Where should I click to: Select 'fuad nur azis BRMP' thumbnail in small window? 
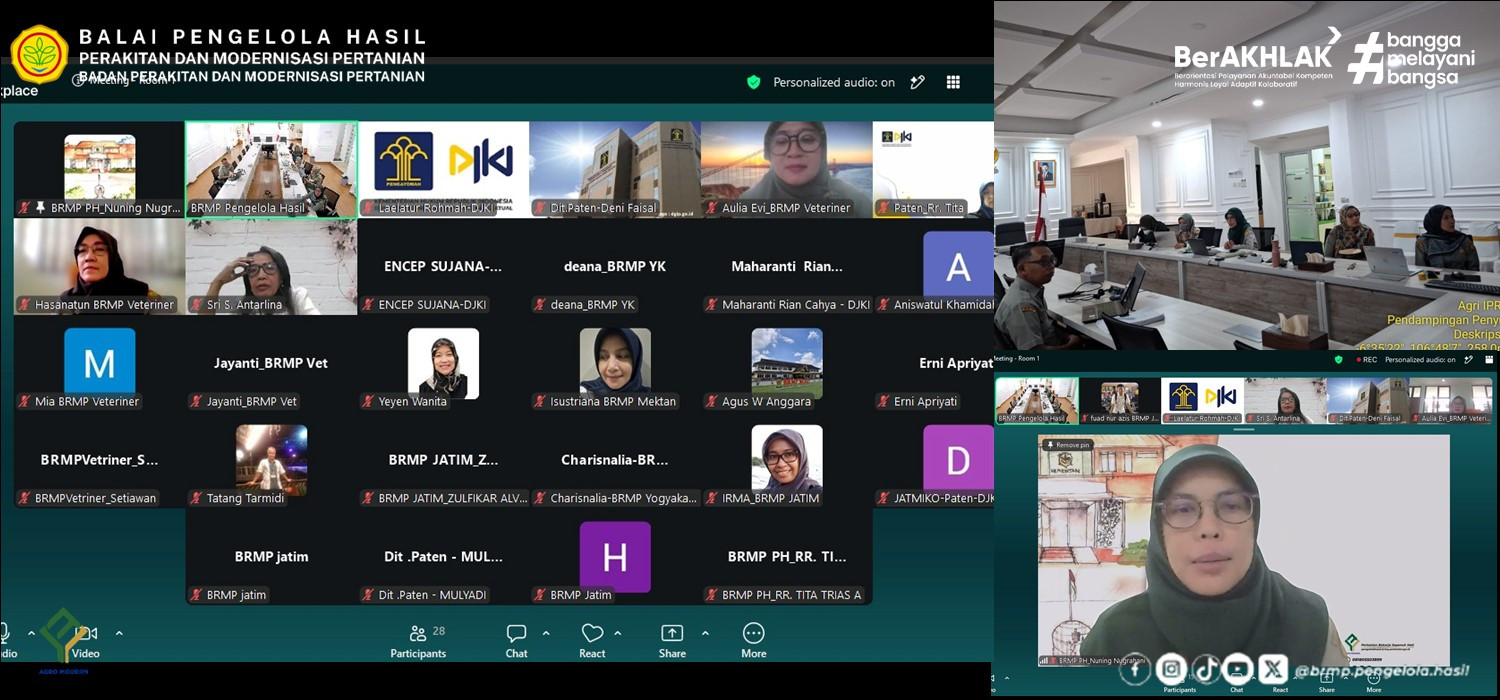click(1119, 400)
